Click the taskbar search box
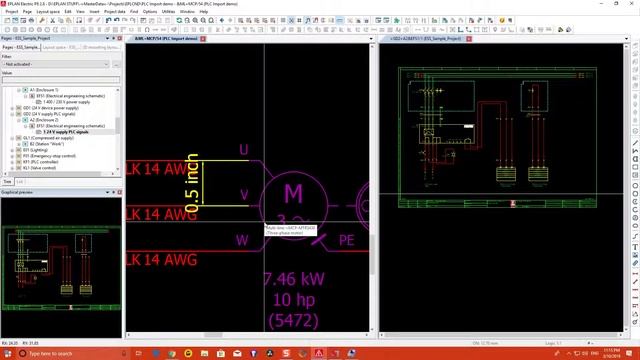This screenshot has height=360, width=640. pyautogui.click(x=73, y=353)
